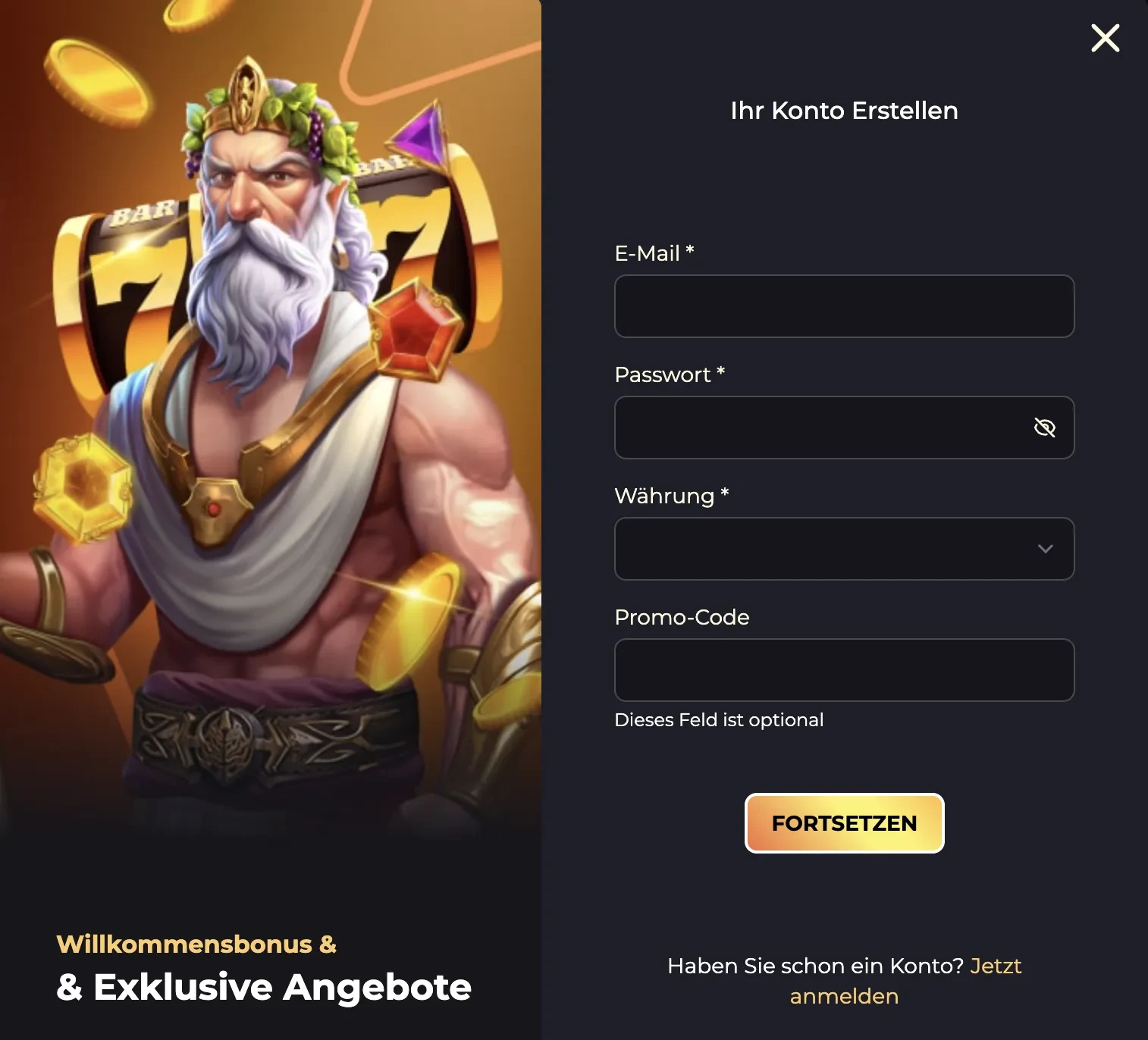
Task: Close the registration dialog with the X
Action: (1105, 38)
